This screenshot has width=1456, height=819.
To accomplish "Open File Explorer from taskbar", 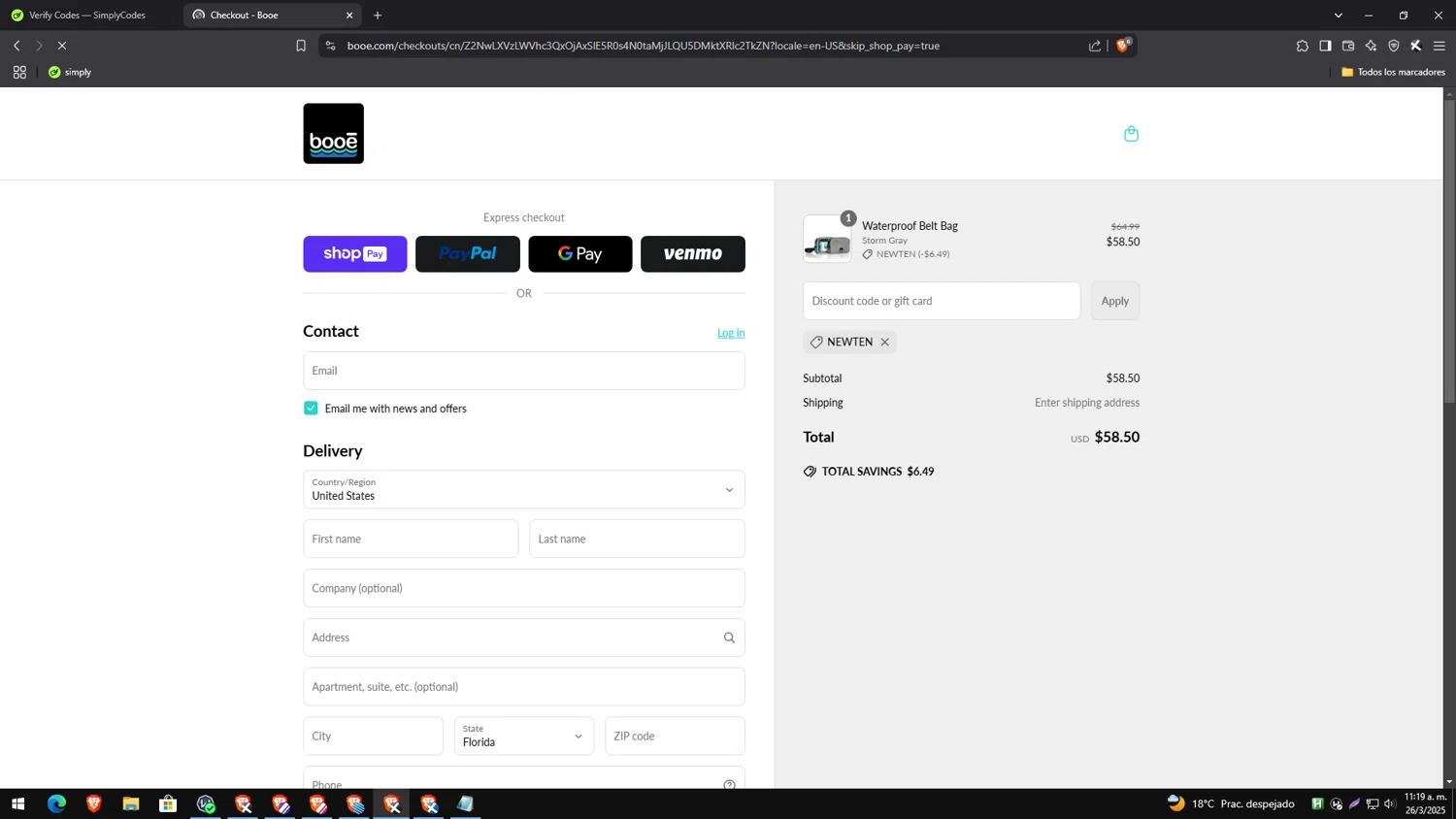I will (131, 803).
